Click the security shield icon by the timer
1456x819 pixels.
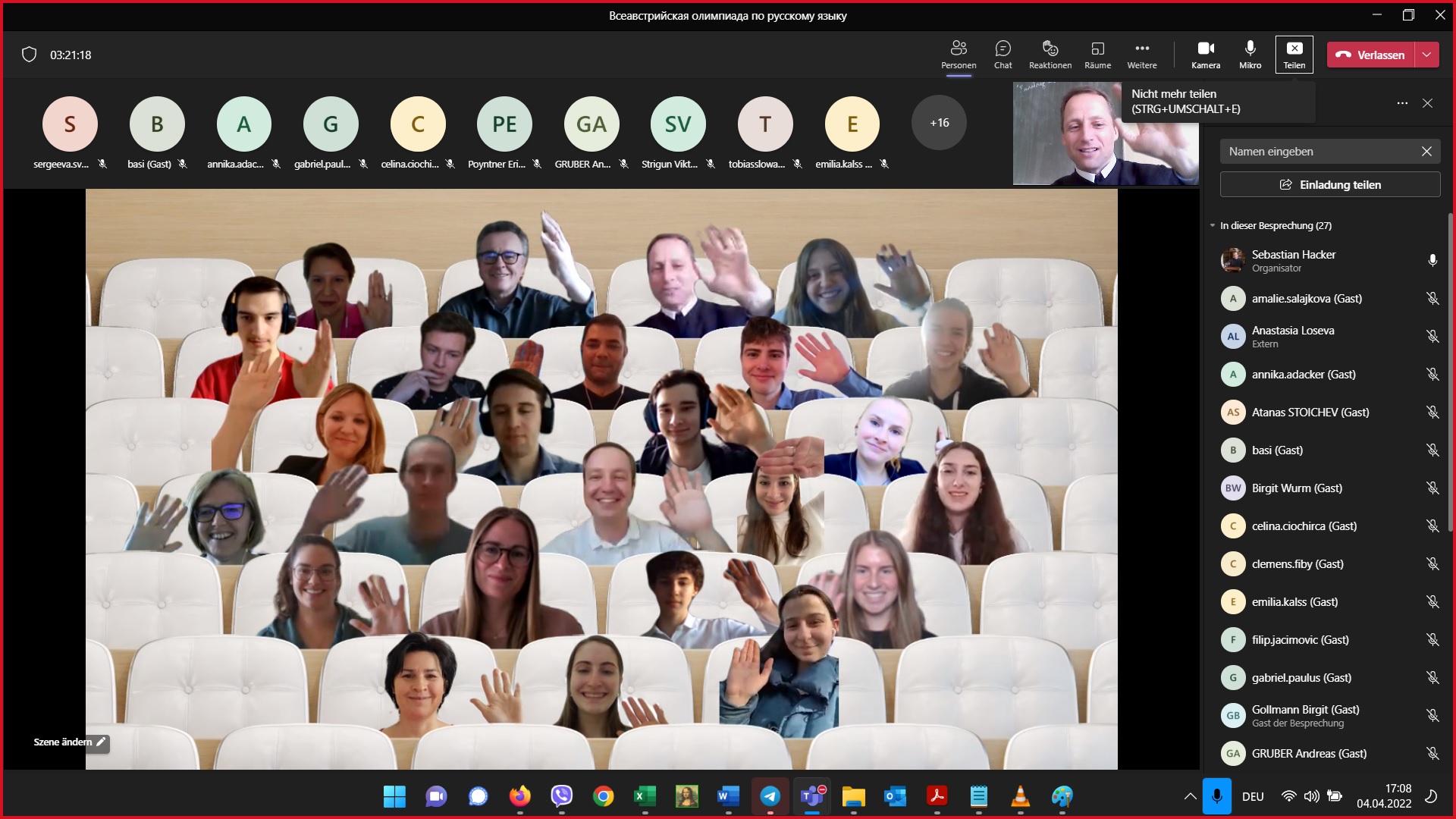pos(29,55)
